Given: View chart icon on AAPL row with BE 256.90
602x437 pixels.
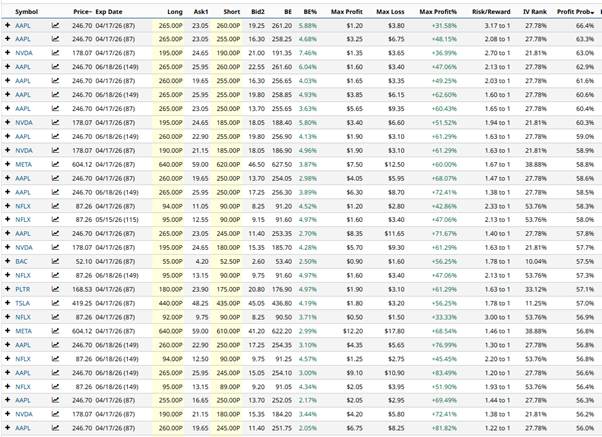Looking at the screenshot, I should pyautogui.click(x=55, y=137).
